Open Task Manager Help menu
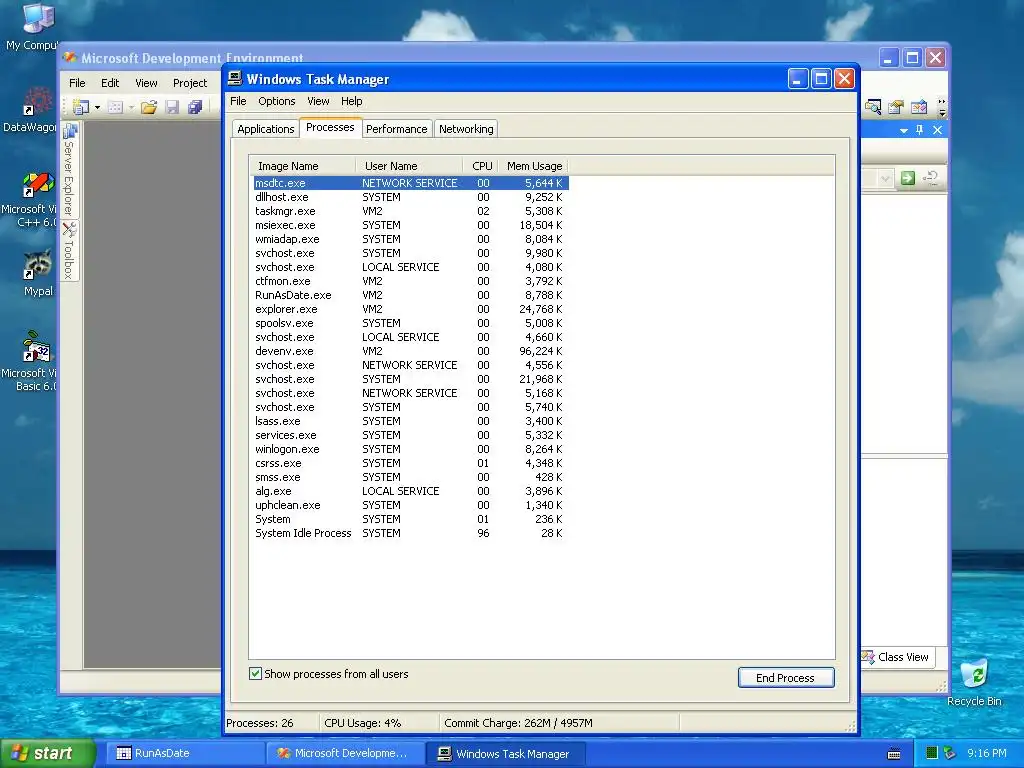Viewport: 1024px width, 768px height. (x=351, y=101)
